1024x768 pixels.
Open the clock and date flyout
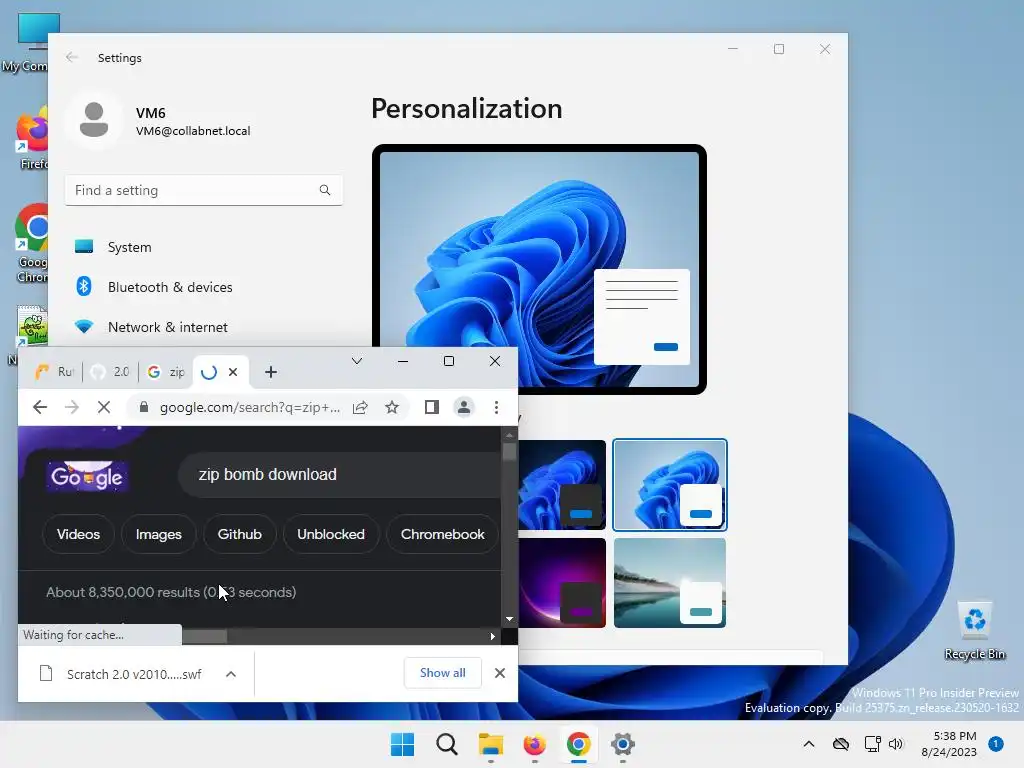[x=949, y=744]
